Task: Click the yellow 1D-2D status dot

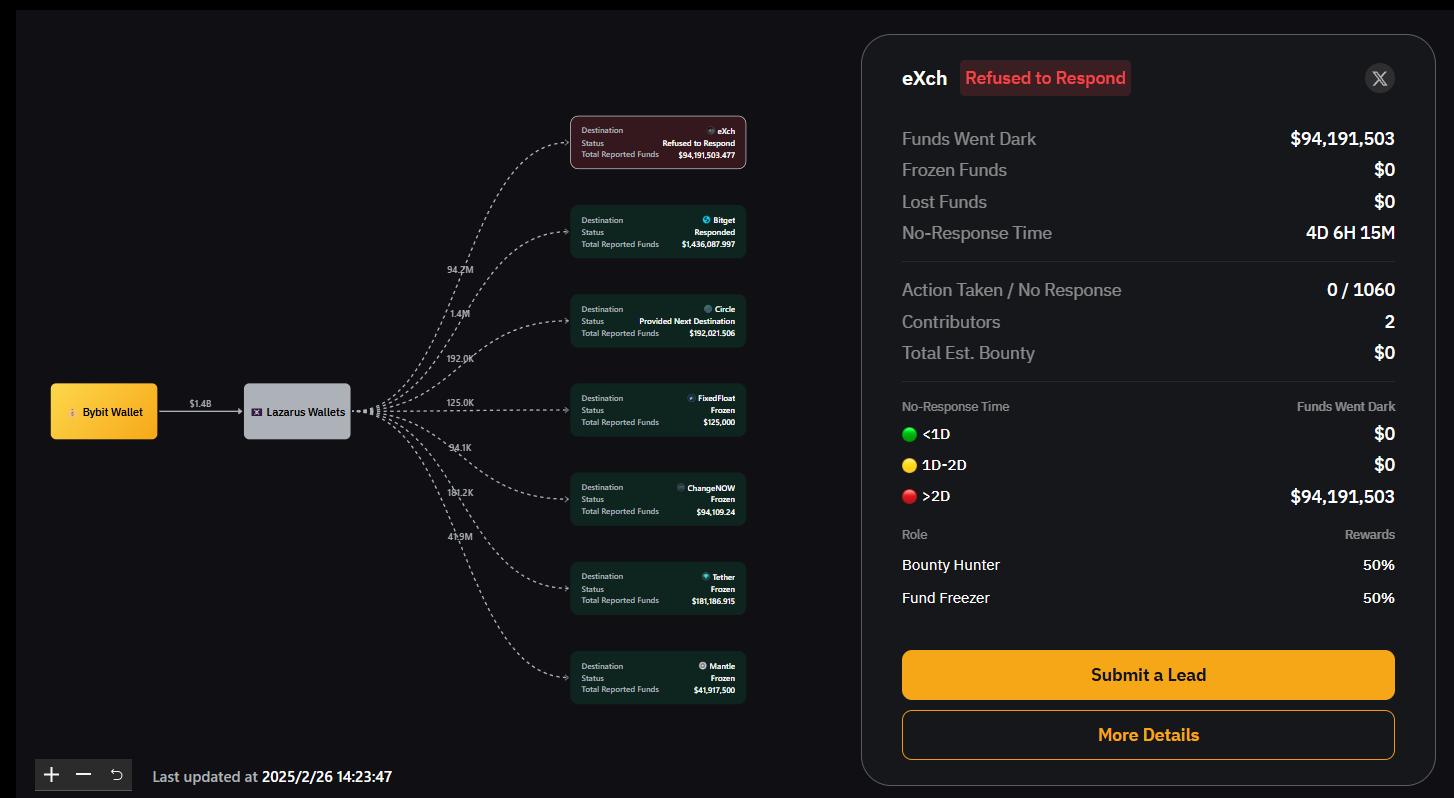Action: pos(909,466)
